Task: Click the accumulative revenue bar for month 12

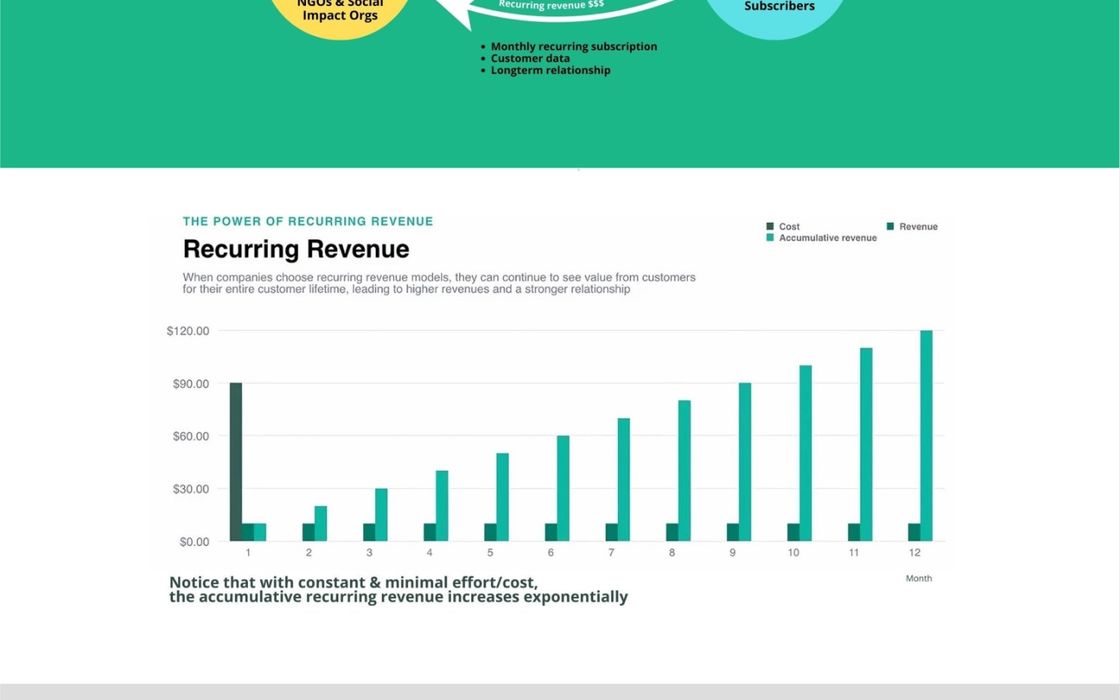Action: click(x=926, y=436)
